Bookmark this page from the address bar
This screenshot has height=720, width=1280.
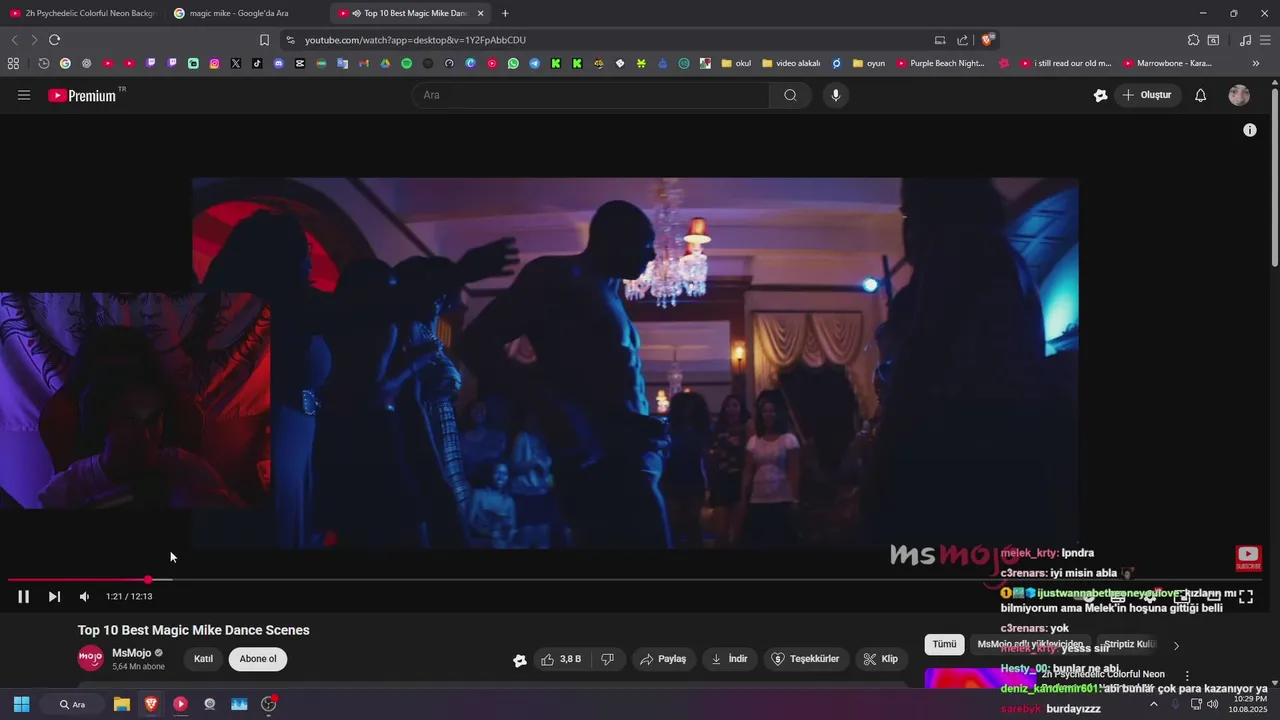coord(264,40)
